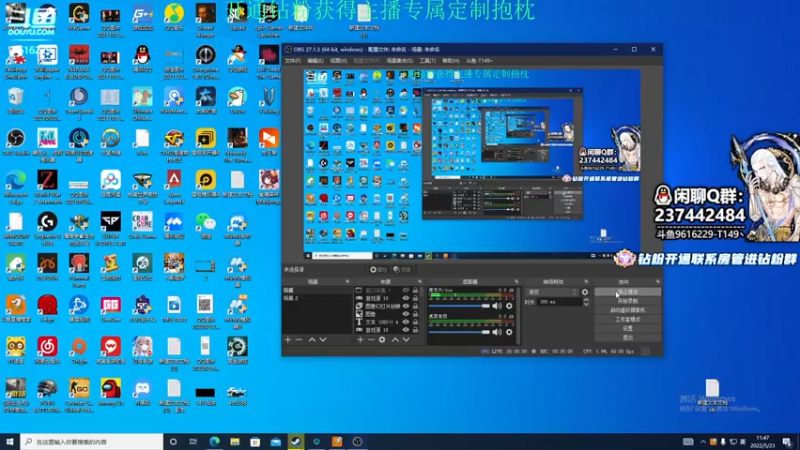The height and width of the screenshot is (450, 800).
Task: Open the 编辑(E) menu in OBS
Action: [x=315, y=61]
